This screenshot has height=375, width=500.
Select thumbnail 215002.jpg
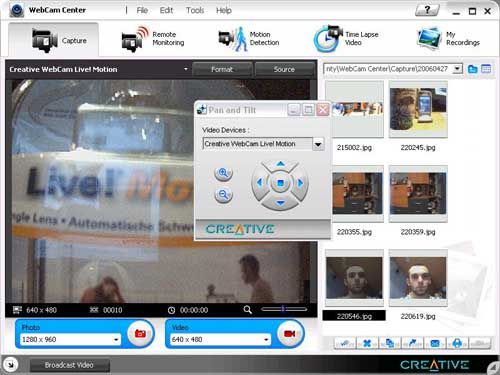click(x=354, y=109)
